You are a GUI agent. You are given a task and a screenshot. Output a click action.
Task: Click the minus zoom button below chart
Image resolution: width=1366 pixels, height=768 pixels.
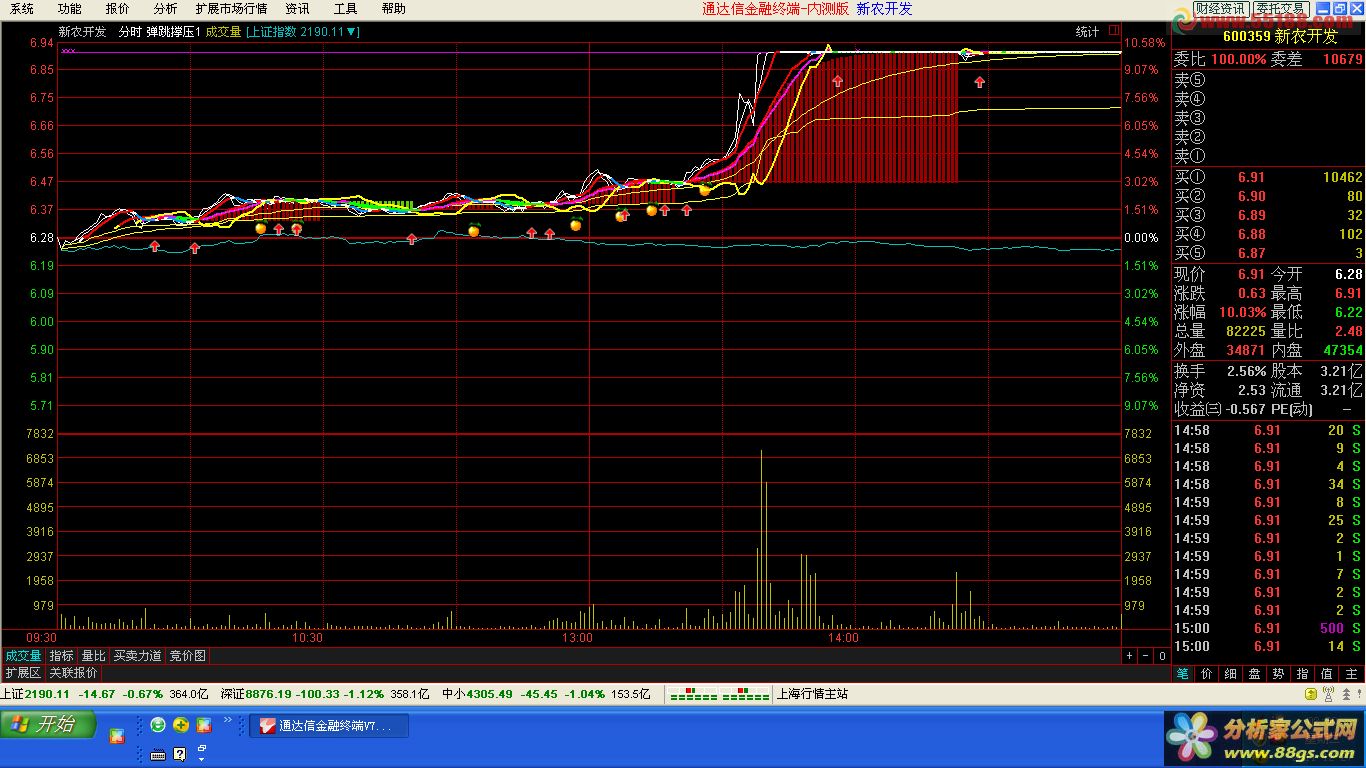[1145, 656]
